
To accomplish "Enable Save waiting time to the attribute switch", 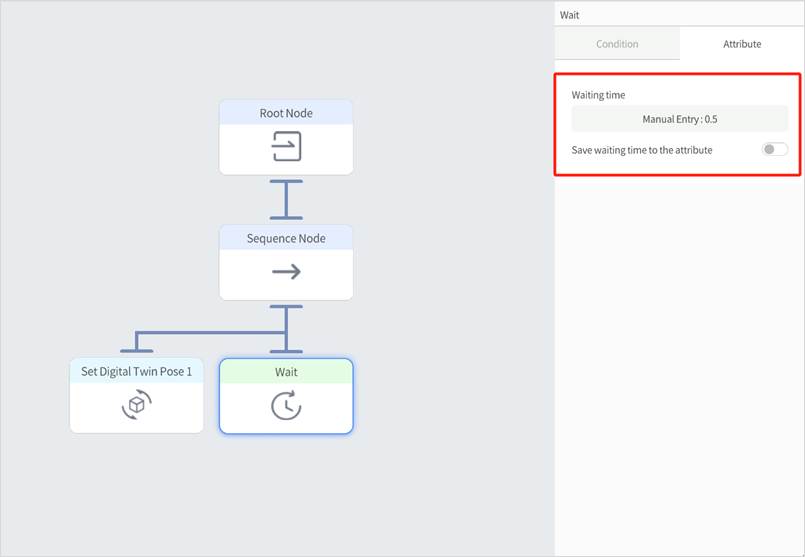I will pyautogui.click(x=774, y=149).
